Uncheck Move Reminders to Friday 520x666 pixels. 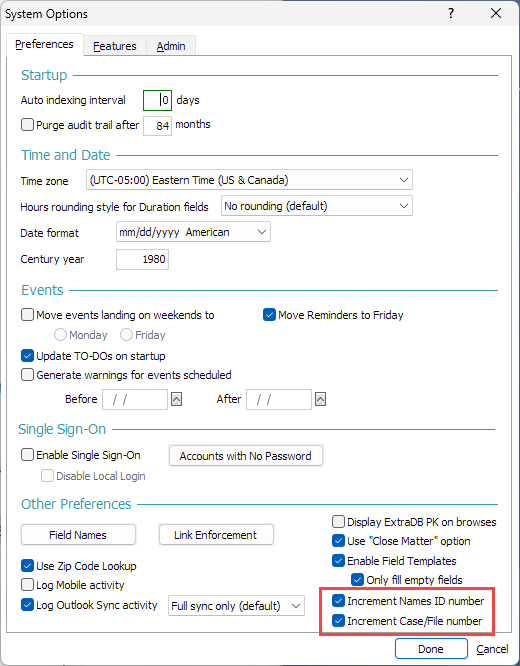click(x=269, y=315)
